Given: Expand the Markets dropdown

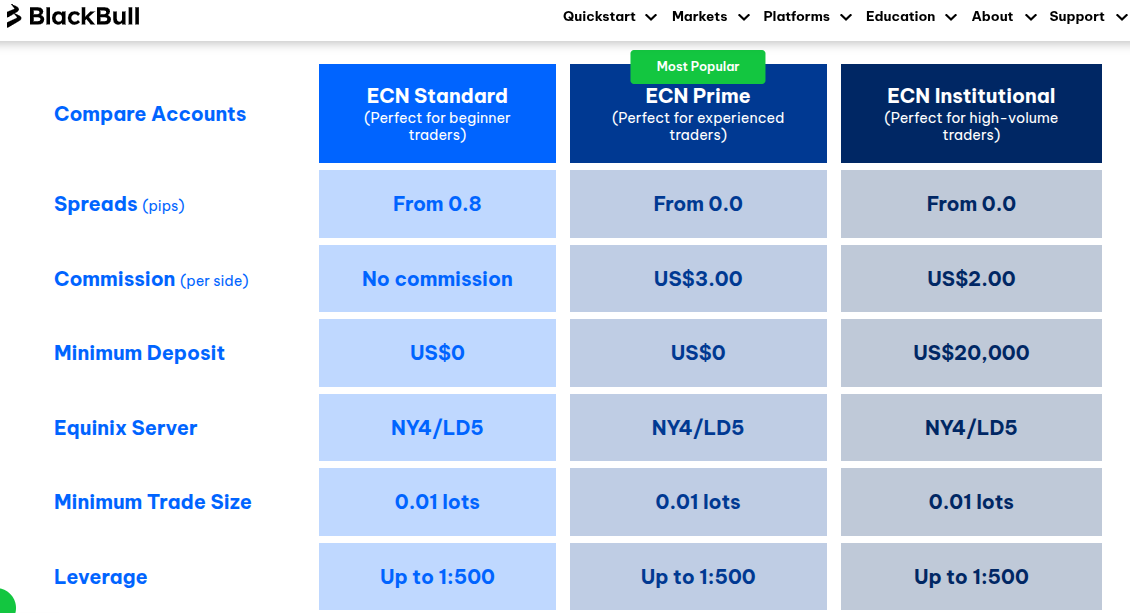Looking at the screenshot, I should tap(709, 17).
